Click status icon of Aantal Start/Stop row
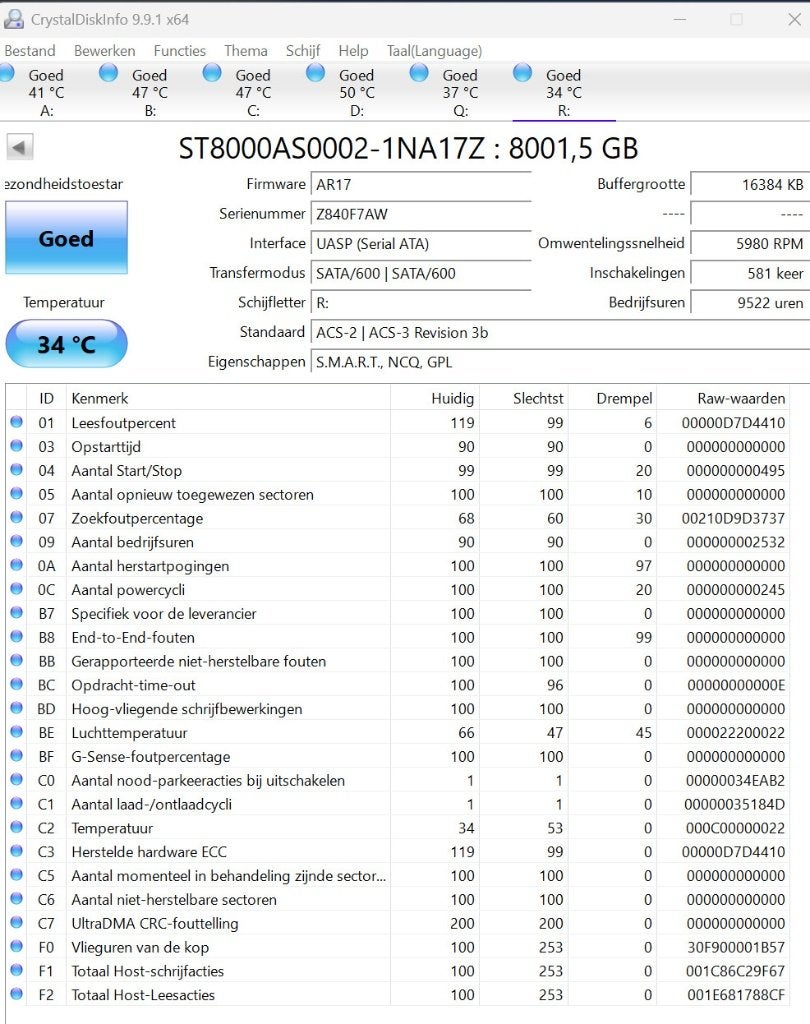This screenshot has width=810, height=1024. tap(16, 470)
